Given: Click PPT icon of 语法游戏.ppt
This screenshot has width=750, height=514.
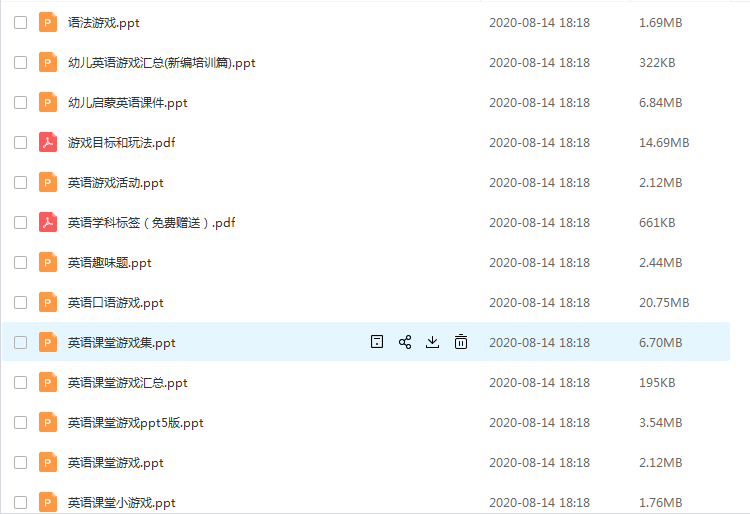Looking at the screenshot, I should pyautogui.click(x=48, y=22).
